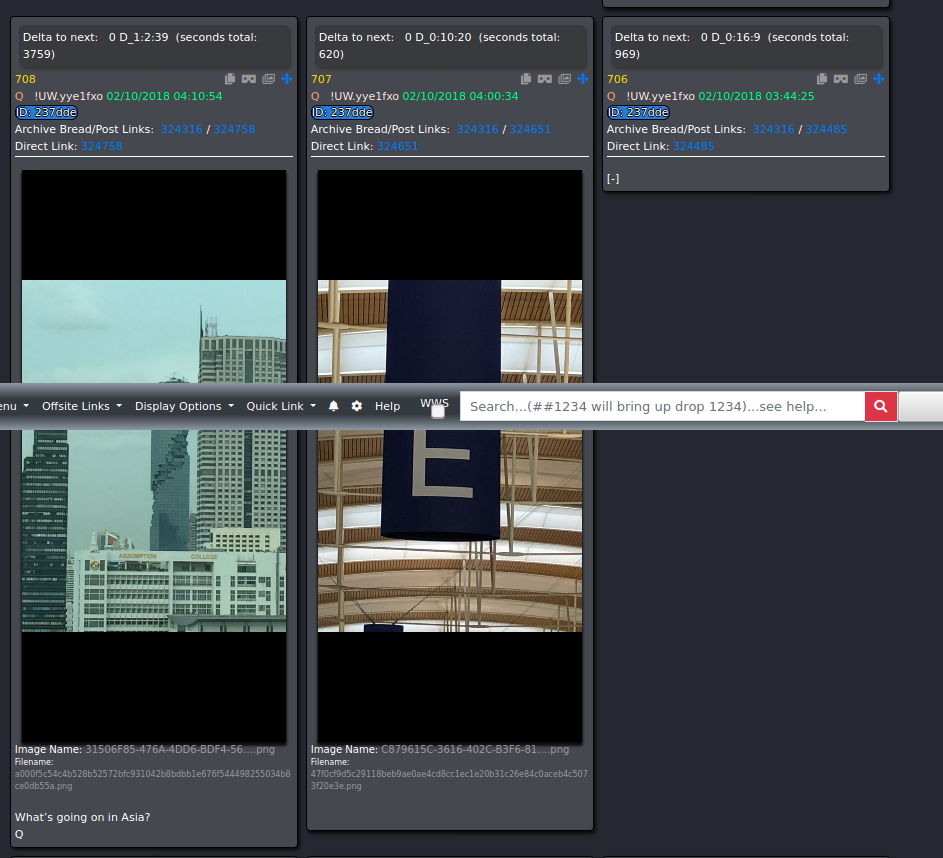This screenshot has width=943, height=858.
Task: Open the image gallery icon for drop 706
Action: point(861,79)
